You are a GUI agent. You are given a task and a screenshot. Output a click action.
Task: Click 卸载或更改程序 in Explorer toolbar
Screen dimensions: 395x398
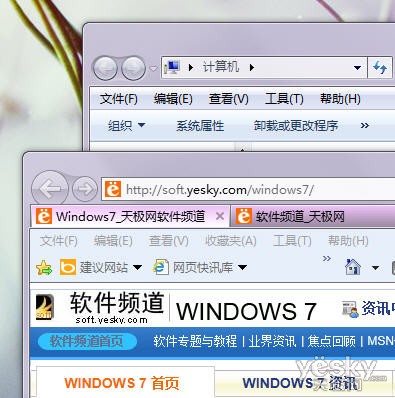pyautogui.click(x=296, y=126)
